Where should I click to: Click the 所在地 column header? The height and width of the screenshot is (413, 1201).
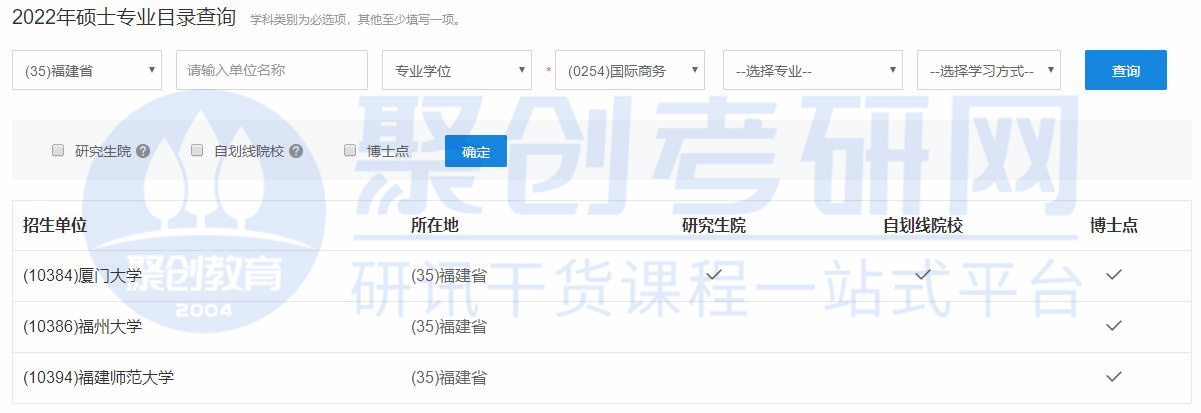435,225
